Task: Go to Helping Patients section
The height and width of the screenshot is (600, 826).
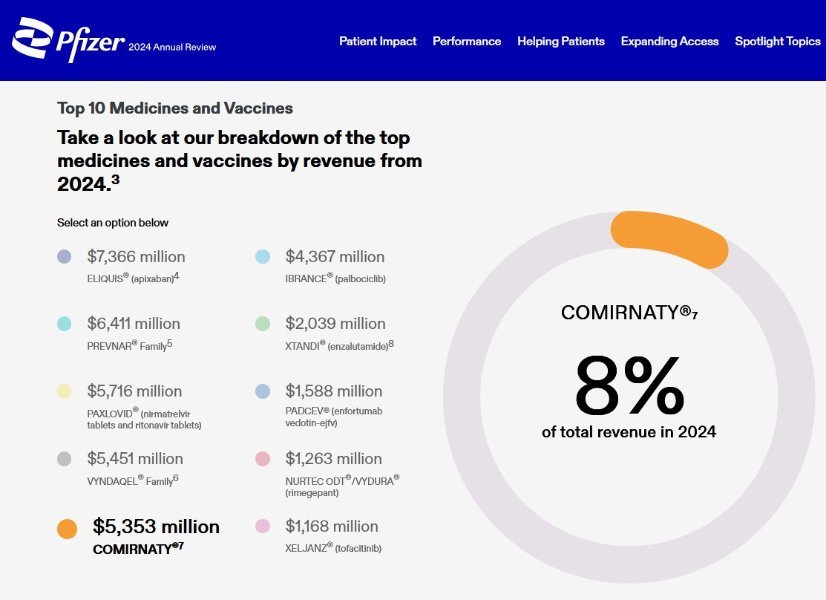Action: coord(561,41)
